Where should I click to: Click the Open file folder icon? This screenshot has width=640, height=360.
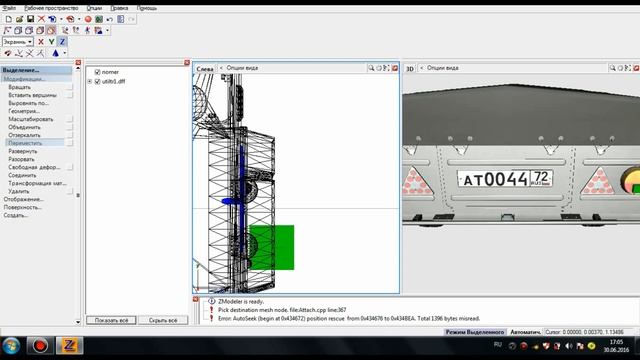click(x=19, y=19)
